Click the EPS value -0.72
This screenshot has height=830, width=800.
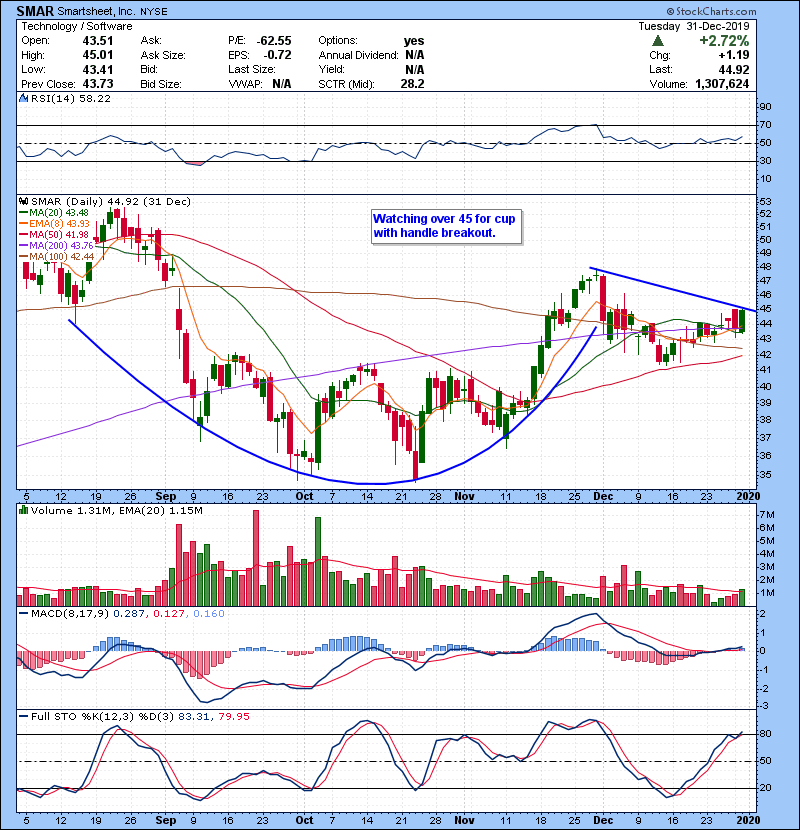point(277,55)
